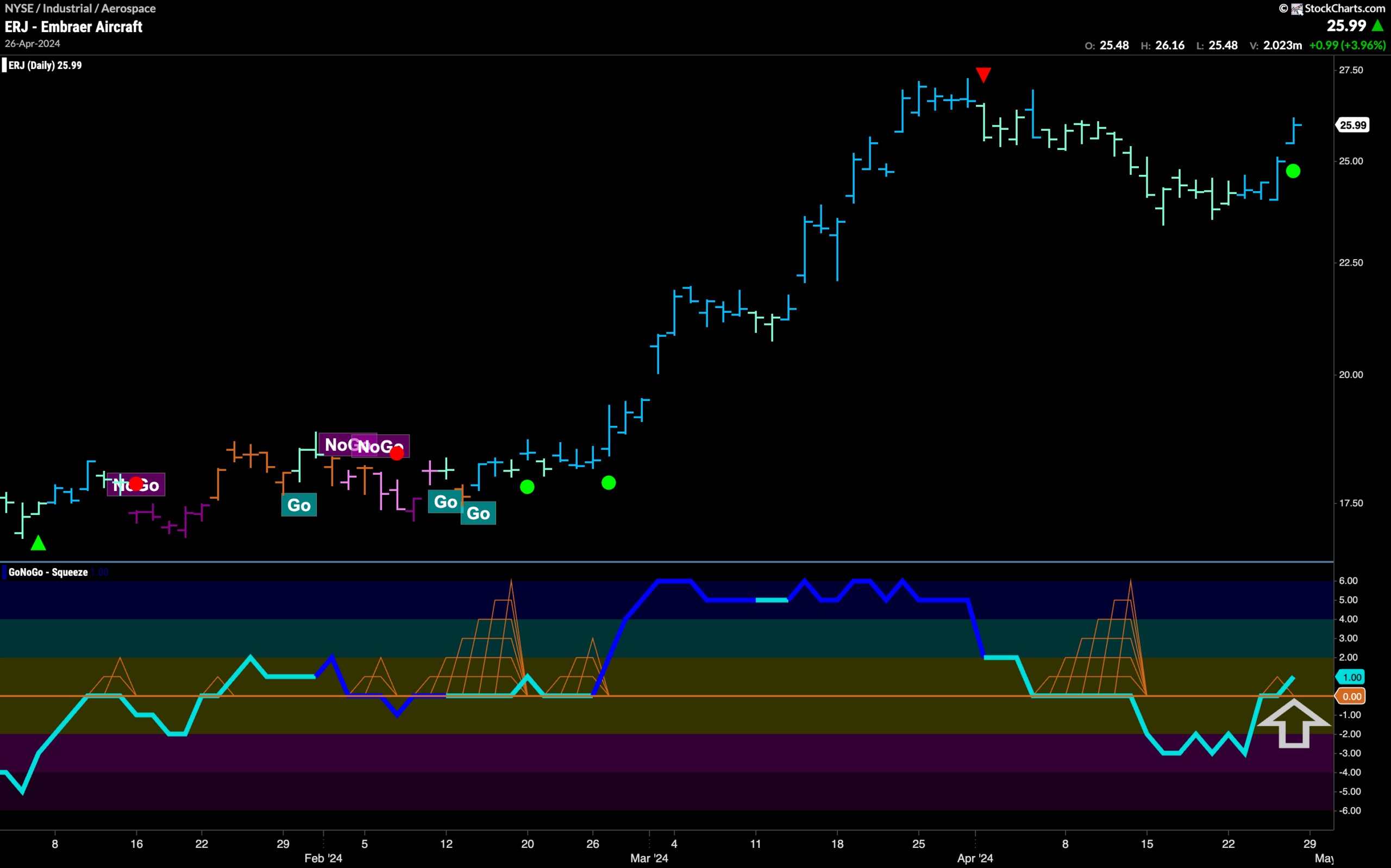
Task: Click the green dot near the 20 date
Action: (527, 487)
